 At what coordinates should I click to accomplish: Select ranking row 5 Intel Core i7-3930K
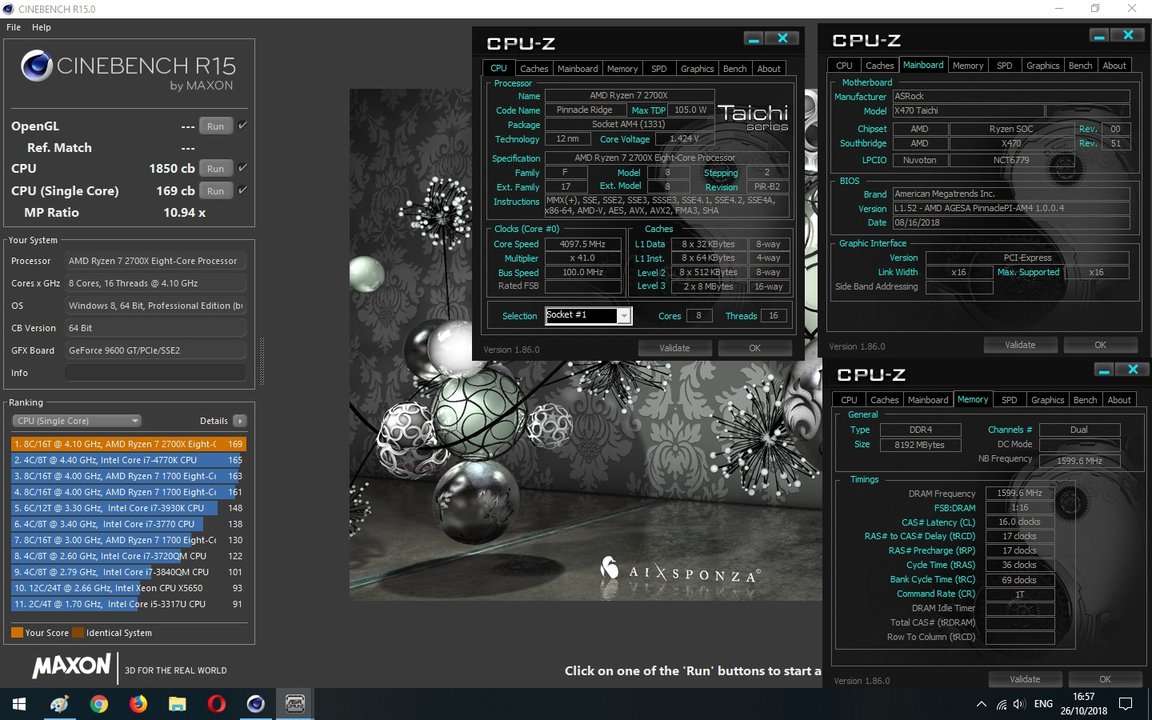pos(129,508)
